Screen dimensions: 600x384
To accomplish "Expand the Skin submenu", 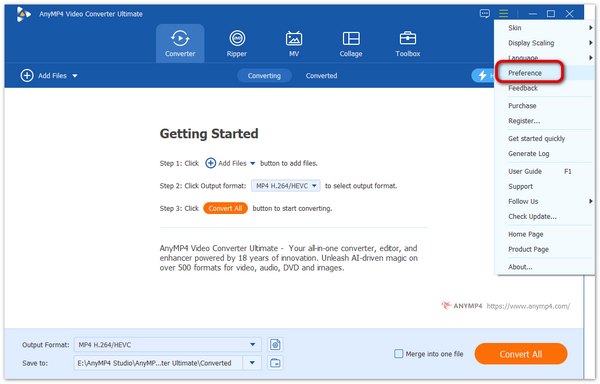I will pos(543,28).
